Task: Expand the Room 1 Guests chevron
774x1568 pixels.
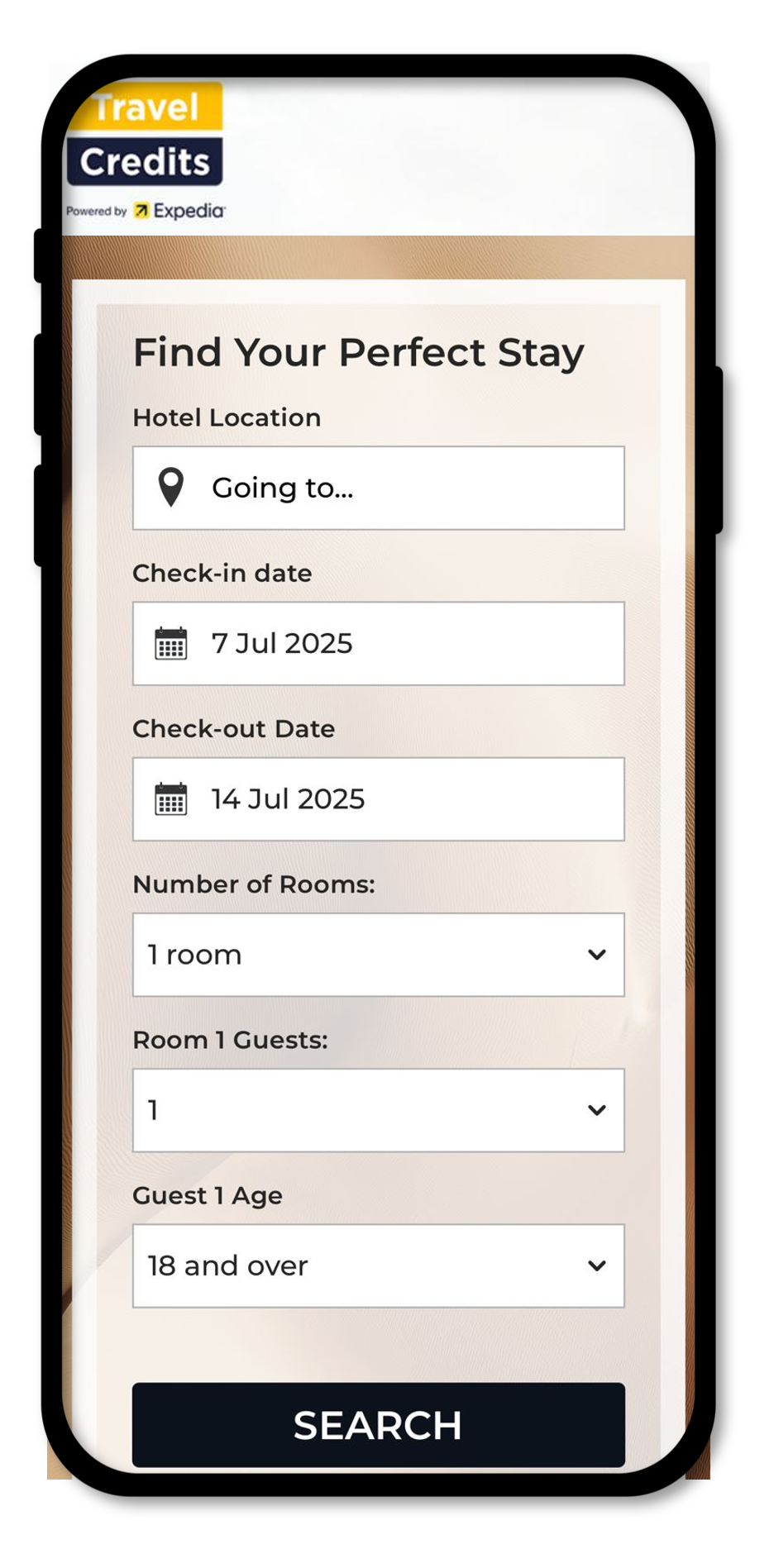Action: point(597,1110)
